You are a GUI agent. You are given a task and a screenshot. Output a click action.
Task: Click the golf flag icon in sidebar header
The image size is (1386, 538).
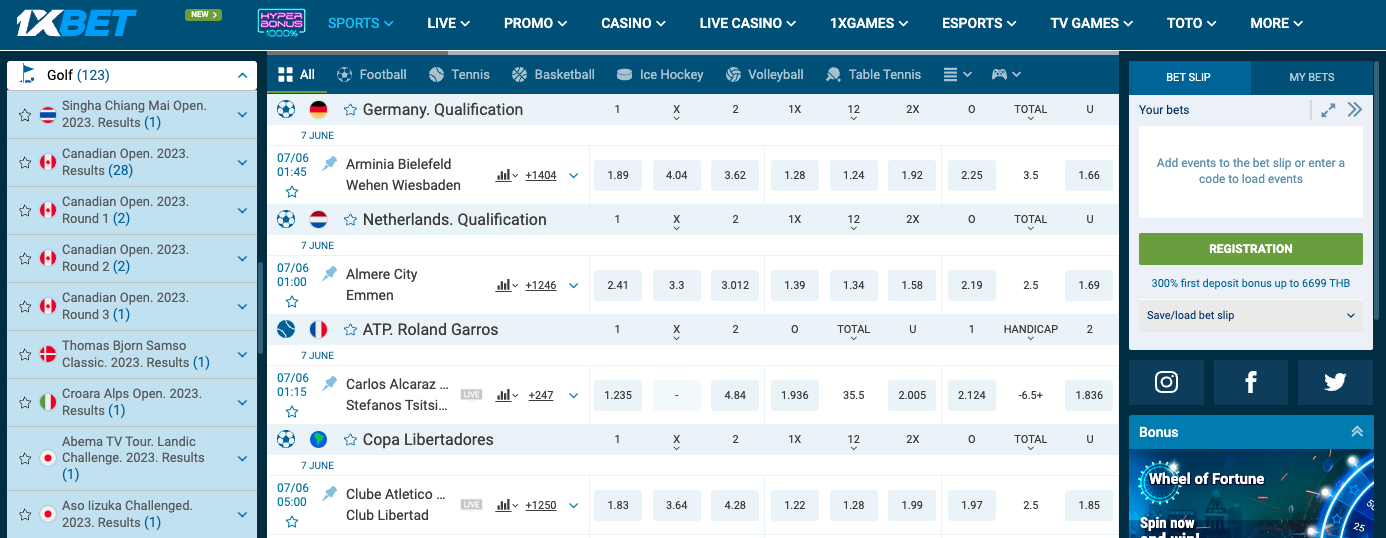27,75
